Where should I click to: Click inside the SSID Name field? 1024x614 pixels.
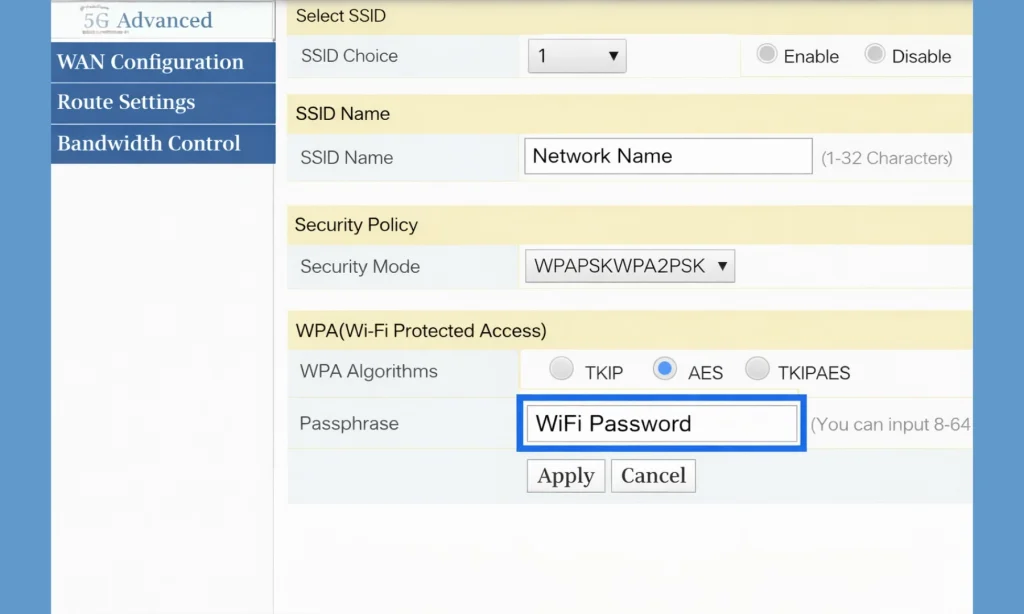coord(667,156)
